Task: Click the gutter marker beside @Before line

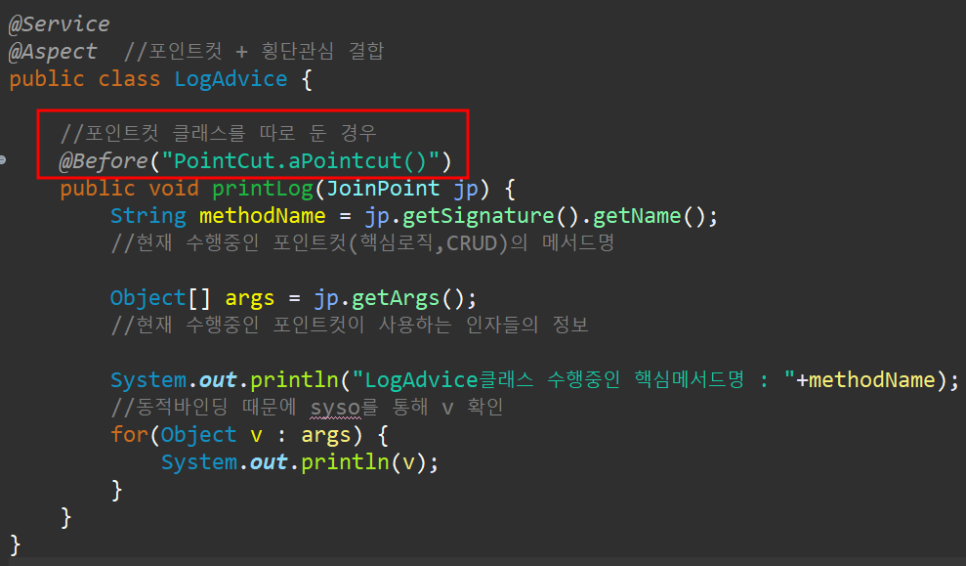Action: pos(3,160)
